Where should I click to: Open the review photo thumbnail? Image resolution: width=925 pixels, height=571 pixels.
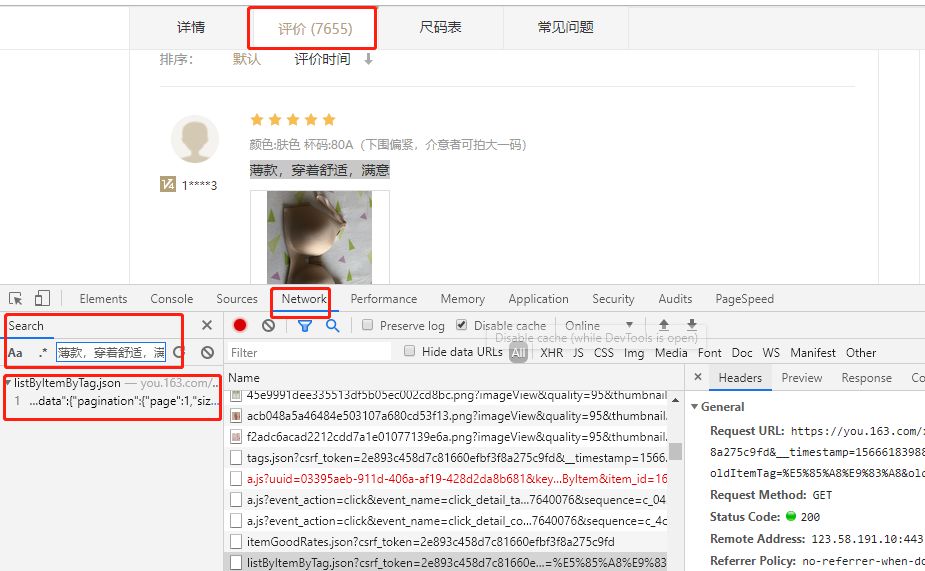click(320, 237)
